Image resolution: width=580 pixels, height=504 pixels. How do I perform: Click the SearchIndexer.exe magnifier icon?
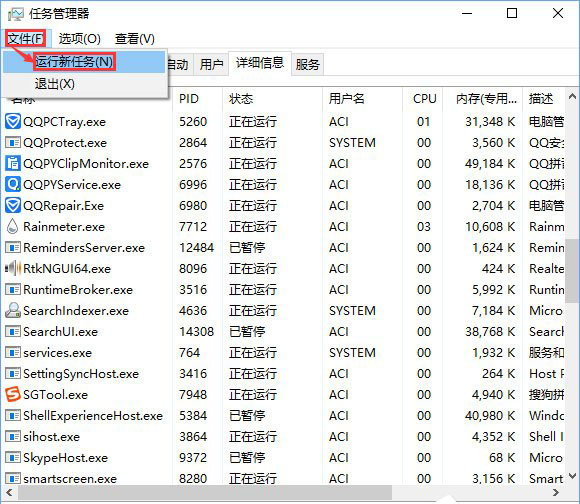point(13,311)
